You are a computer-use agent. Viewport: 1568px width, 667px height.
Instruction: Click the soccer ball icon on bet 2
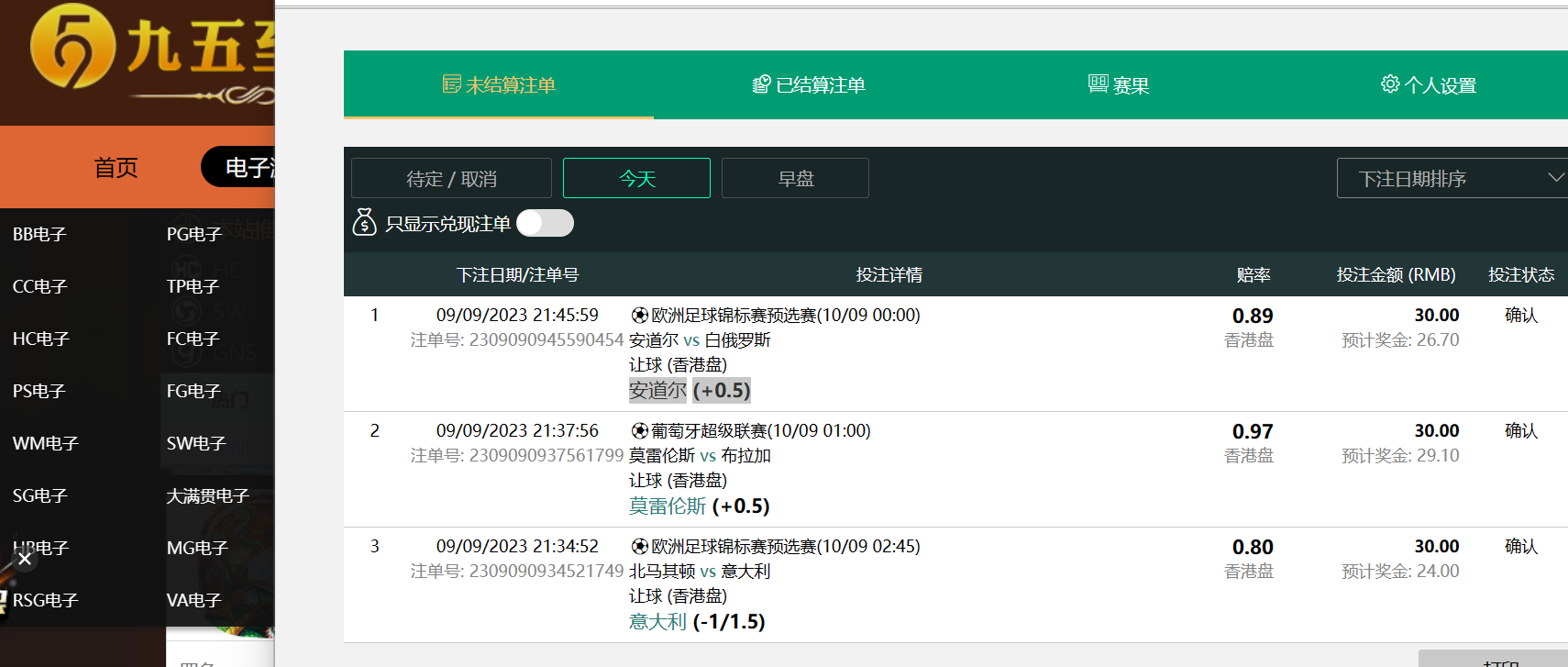pos(639,431)
